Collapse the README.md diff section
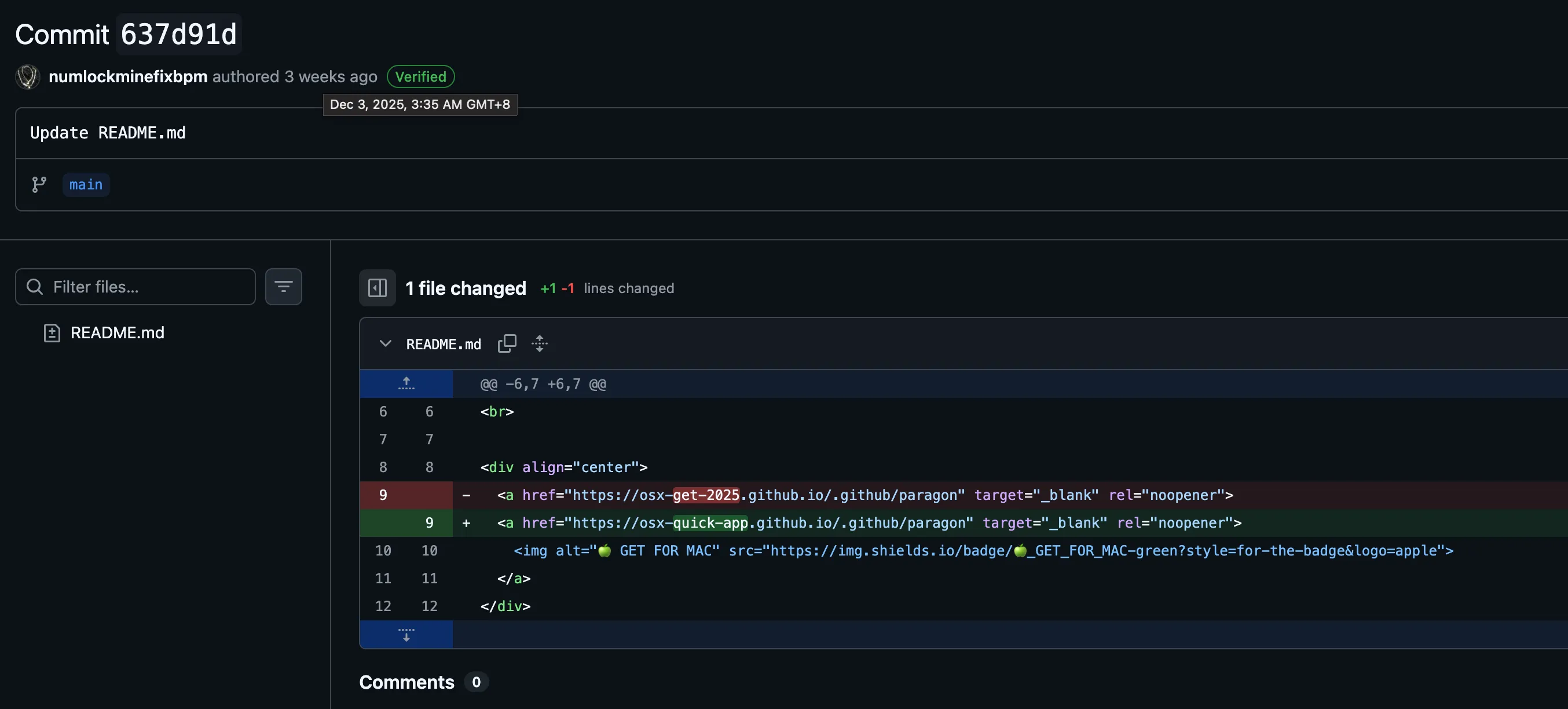 point(385,343)
